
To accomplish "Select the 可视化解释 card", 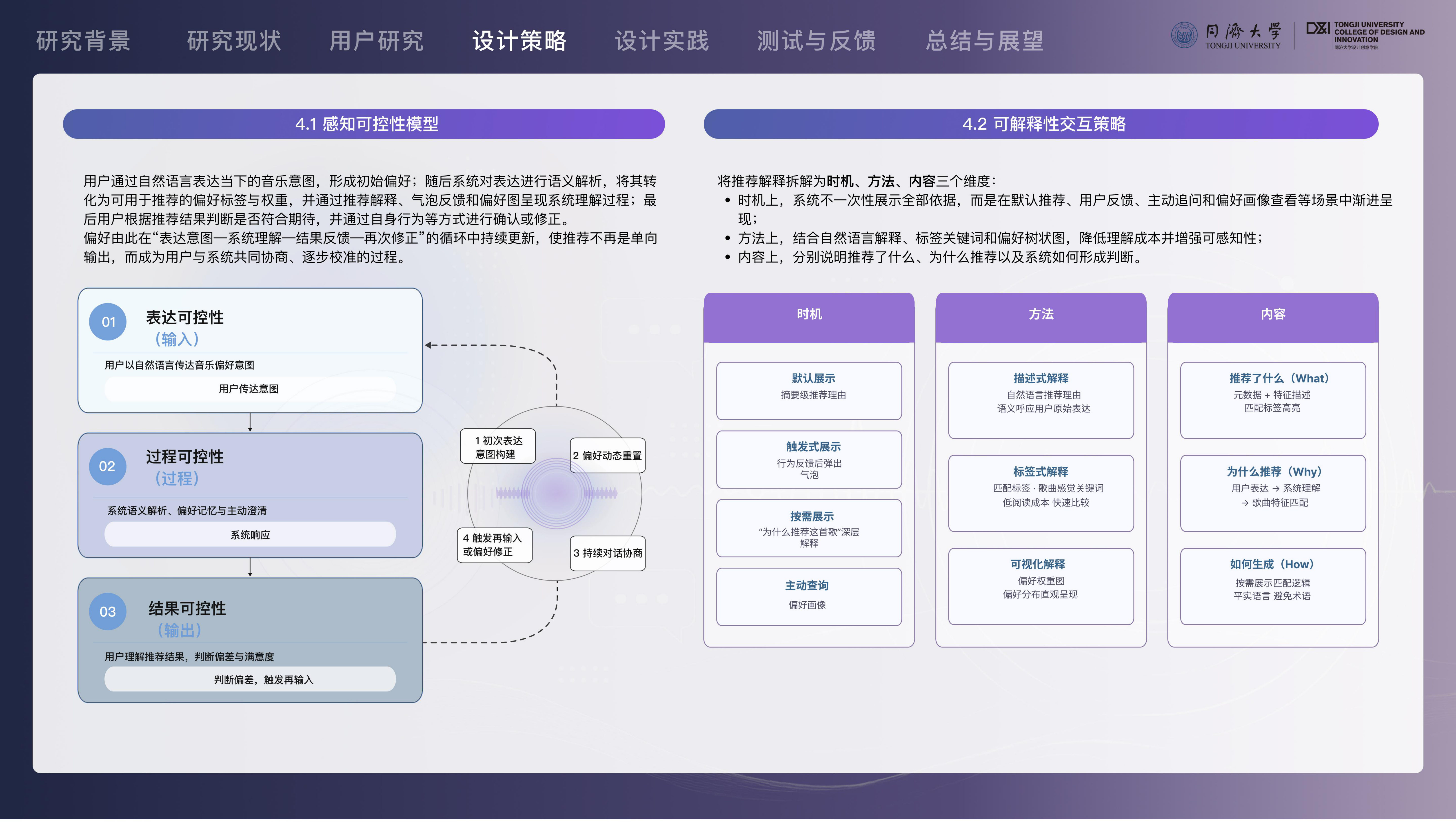I will pos(1041,586).
